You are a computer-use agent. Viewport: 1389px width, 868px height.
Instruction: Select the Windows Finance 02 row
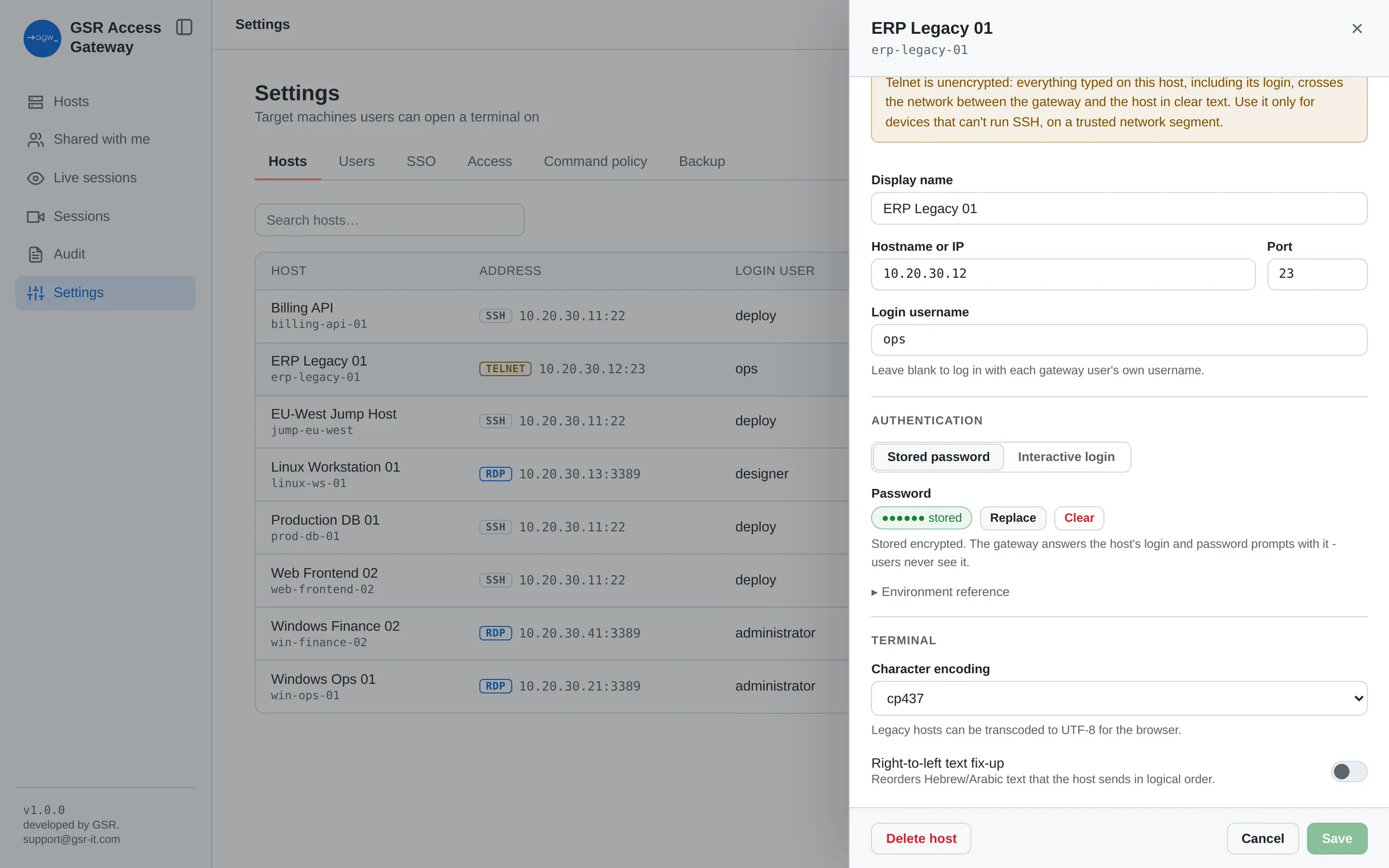click(552, 633)
